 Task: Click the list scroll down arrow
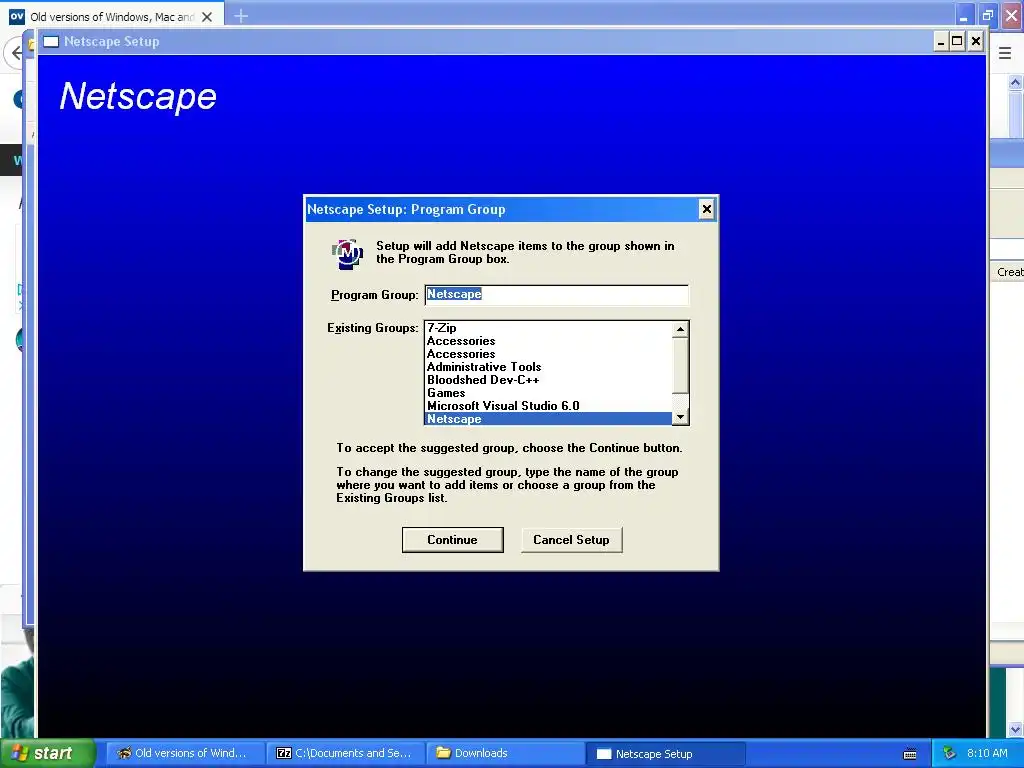point(680,417)
